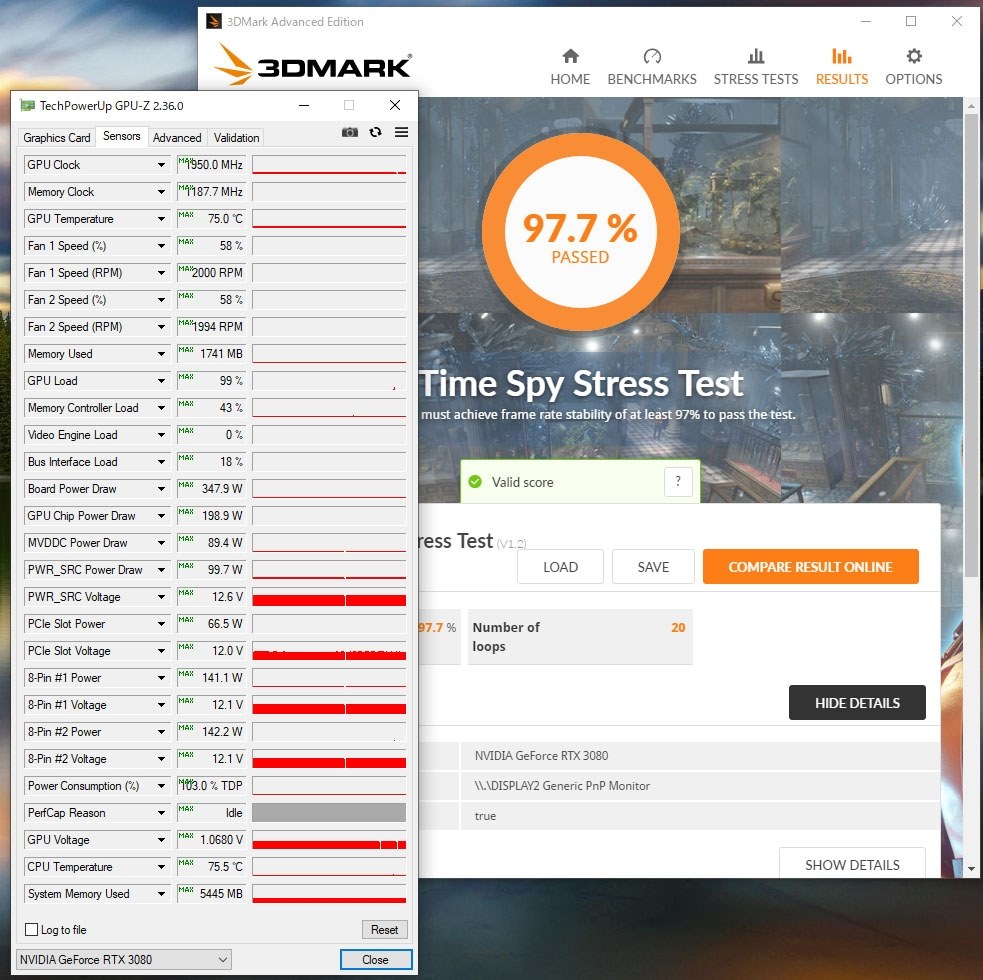Click the GPU-Z title bar app icon
983x980 pixels.
(27, 105)
